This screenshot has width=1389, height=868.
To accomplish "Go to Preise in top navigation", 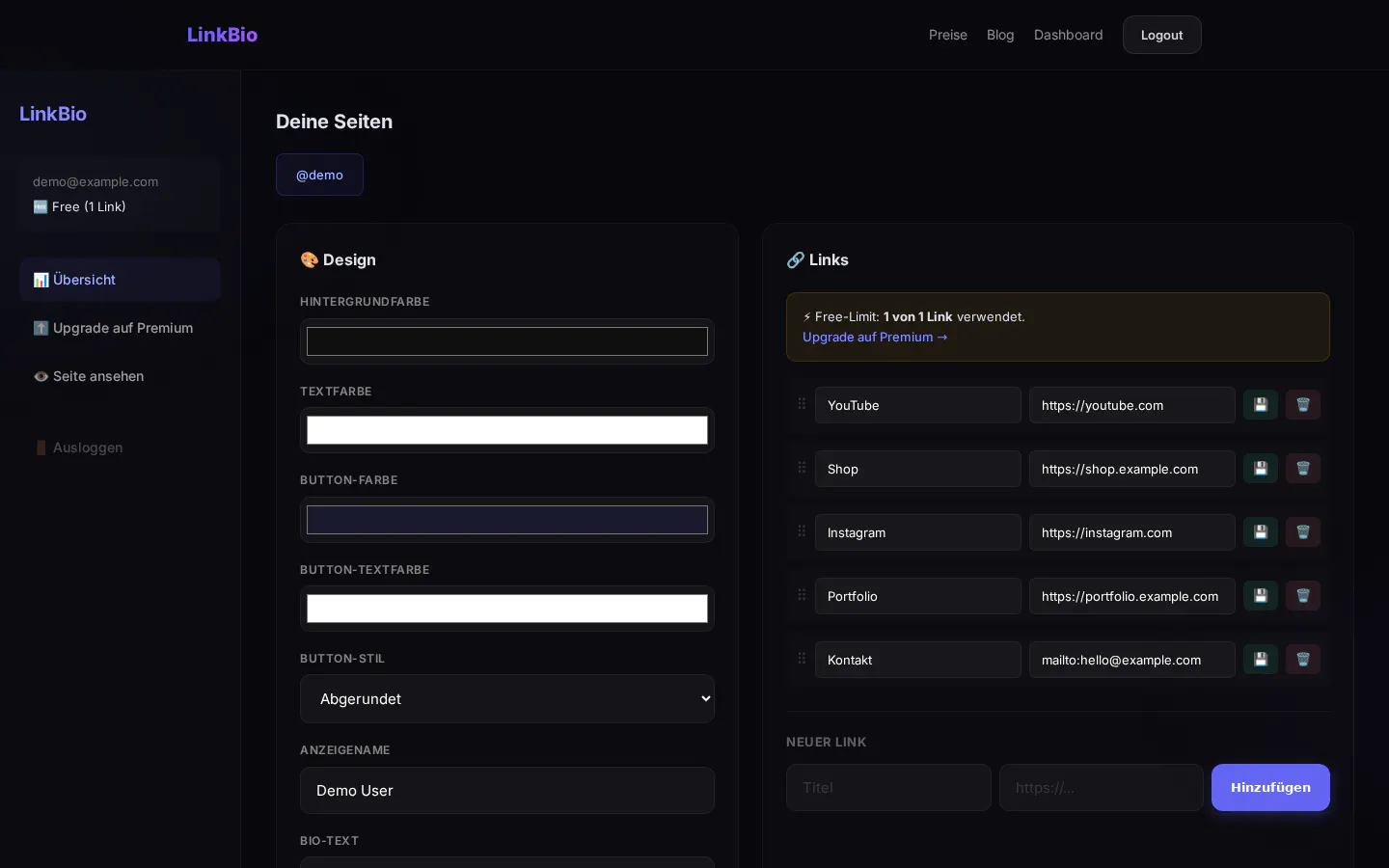I will click(948, 35).
